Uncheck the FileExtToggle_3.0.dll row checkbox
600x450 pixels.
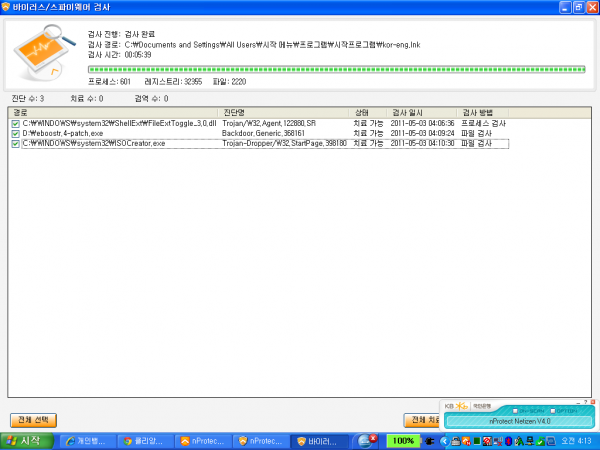point(15,124)
